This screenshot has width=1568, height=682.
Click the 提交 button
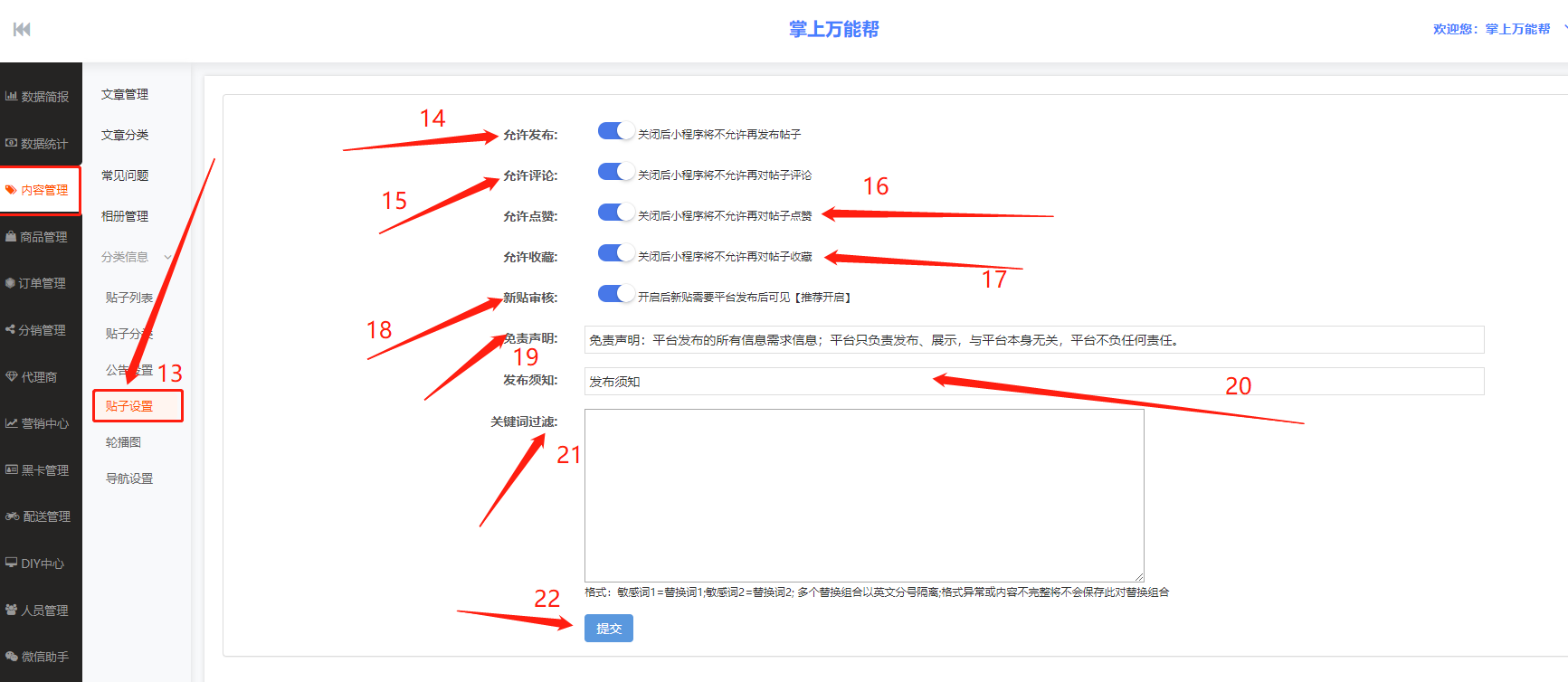pyautogui.click(x=608, y=628)
